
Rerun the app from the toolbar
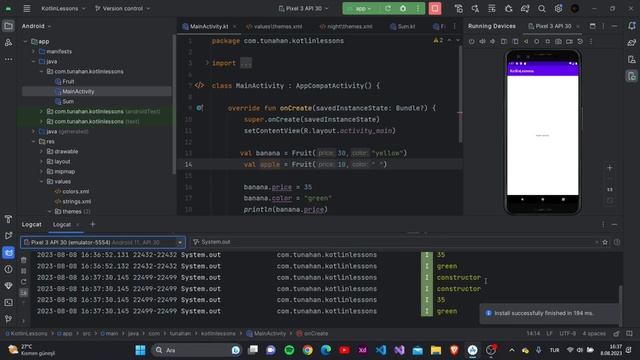[388, 8]
